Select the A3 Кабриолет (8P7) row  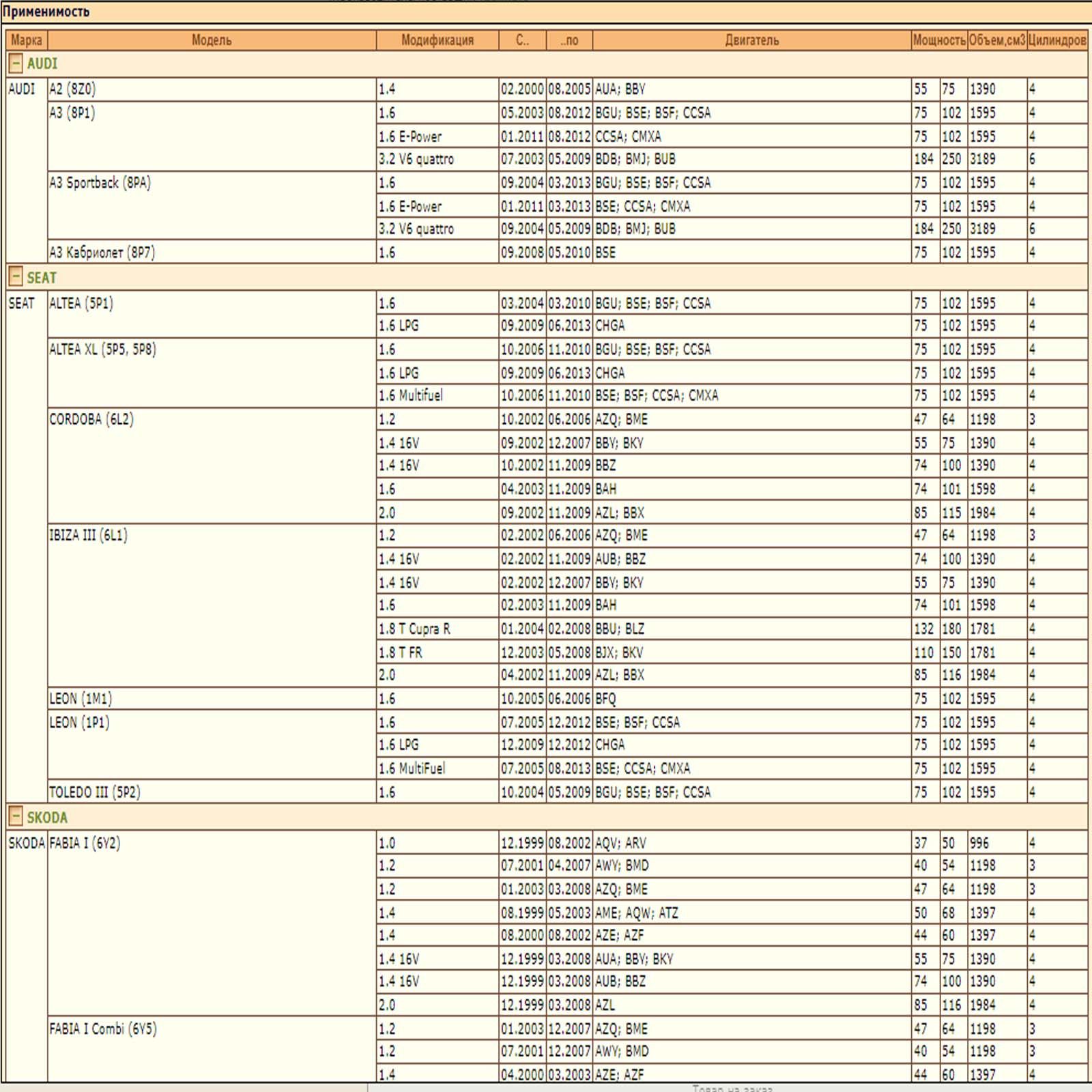click(x=102, y=253)
